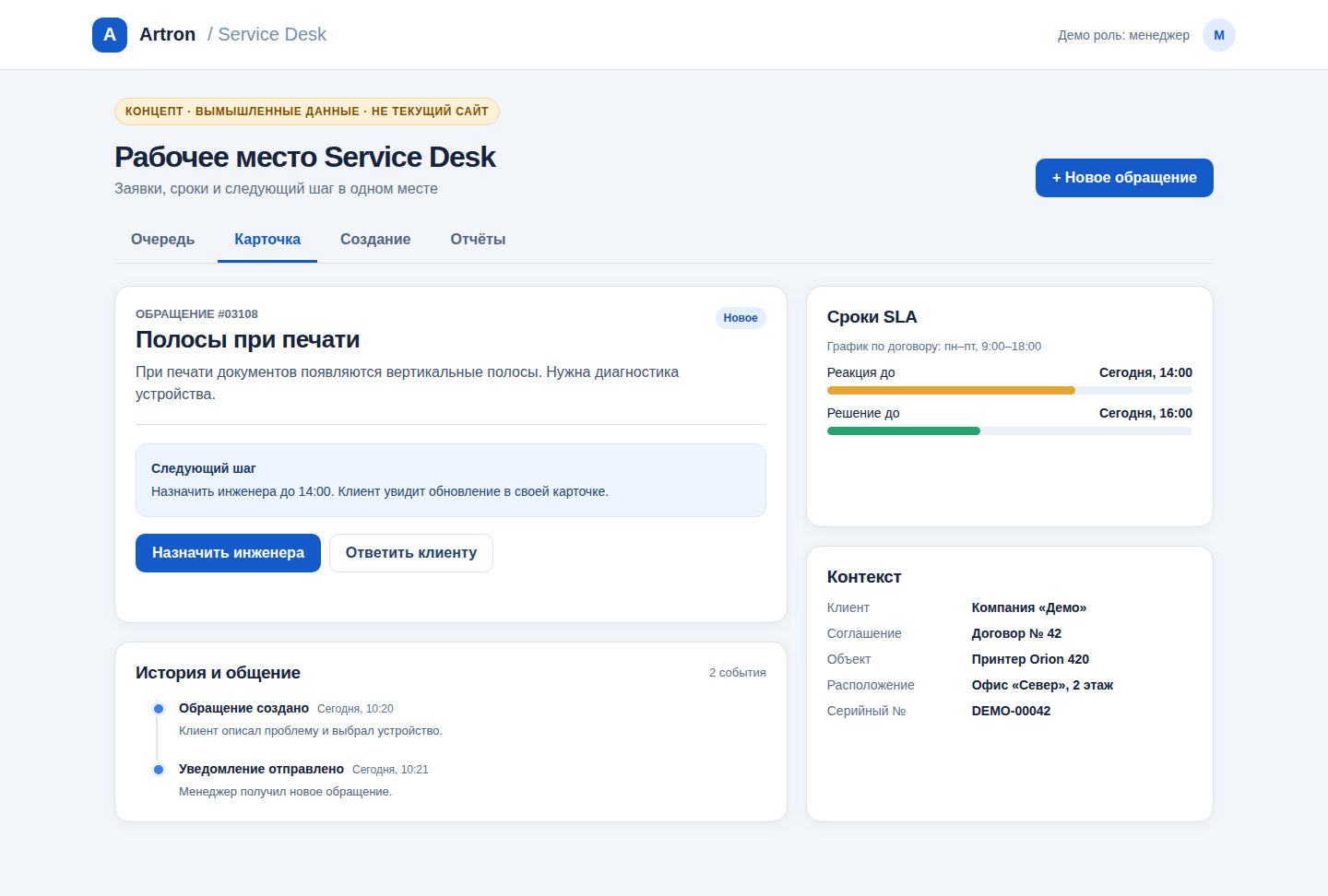
Task: Select the Карточка tab
Action: click(267, 240)
